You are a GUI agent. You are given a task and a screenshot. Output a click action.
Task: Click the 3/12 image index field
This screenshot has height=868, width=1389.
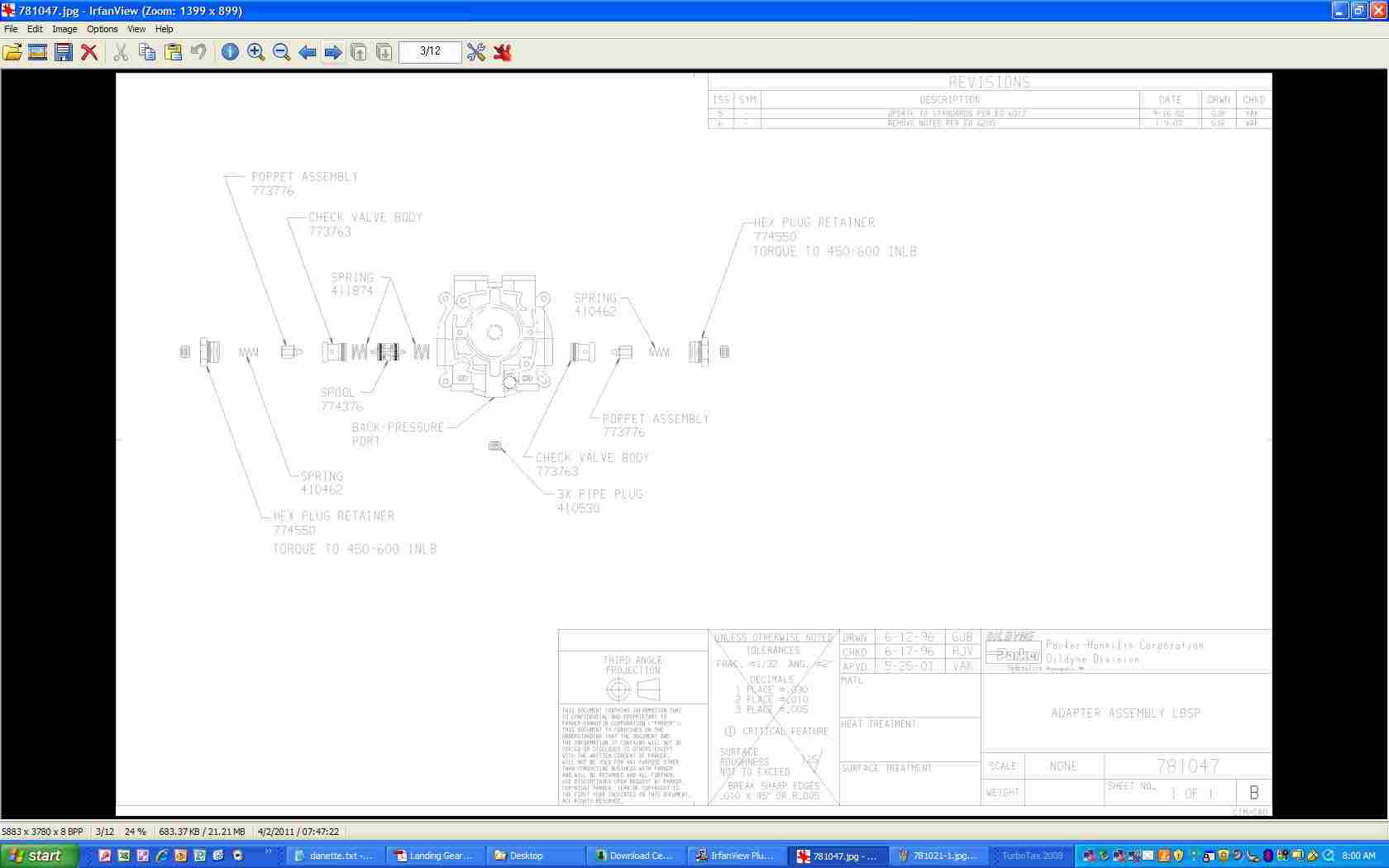click(x=430, y=51)
